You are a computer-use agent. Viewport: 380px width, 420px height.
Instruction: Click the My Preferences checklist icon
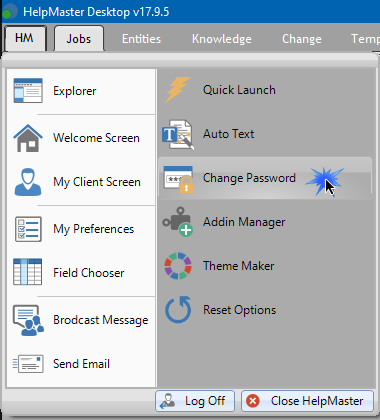coord(28,229)
